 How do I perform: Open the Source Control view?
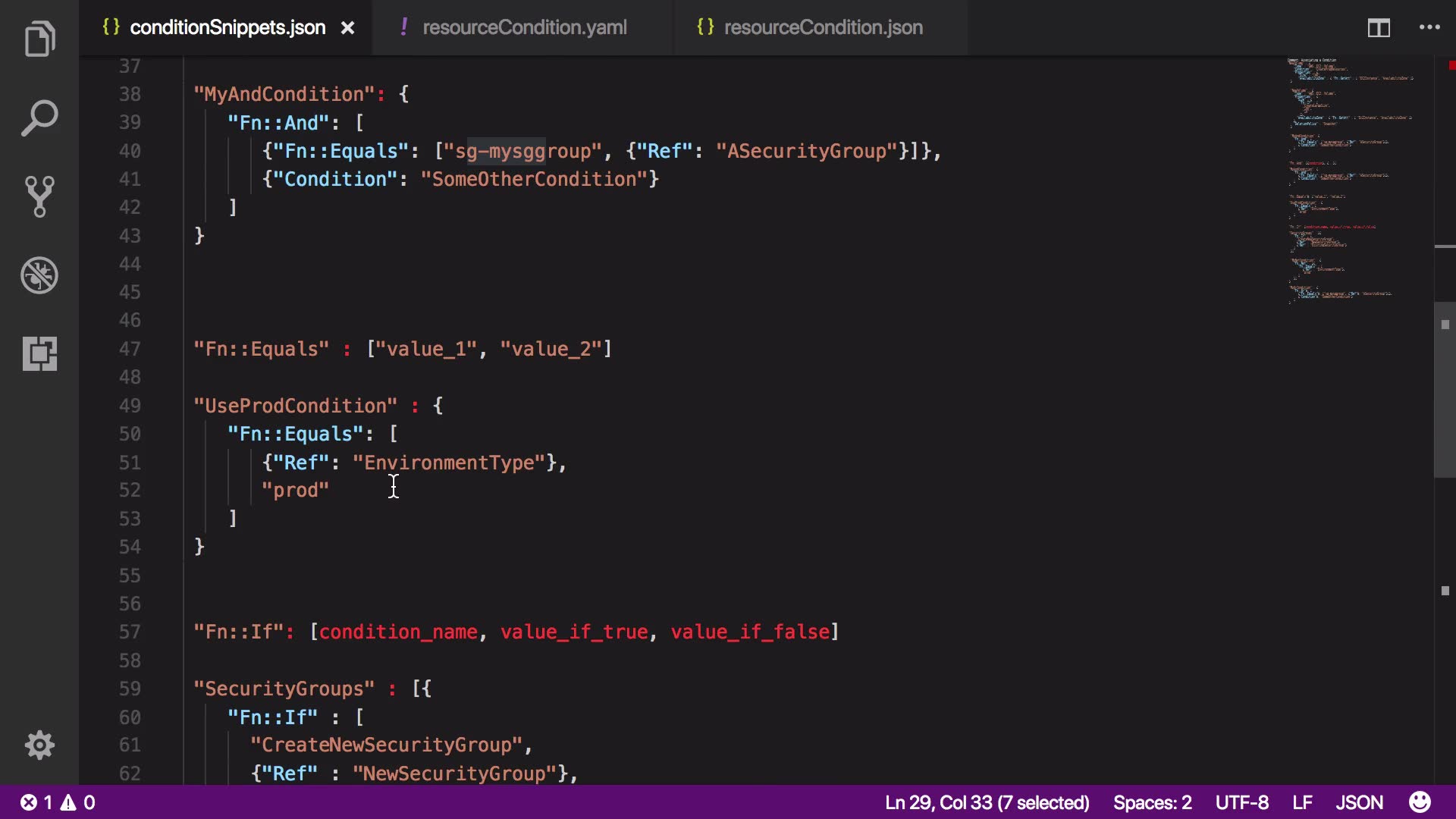click(x=39, y=196)
